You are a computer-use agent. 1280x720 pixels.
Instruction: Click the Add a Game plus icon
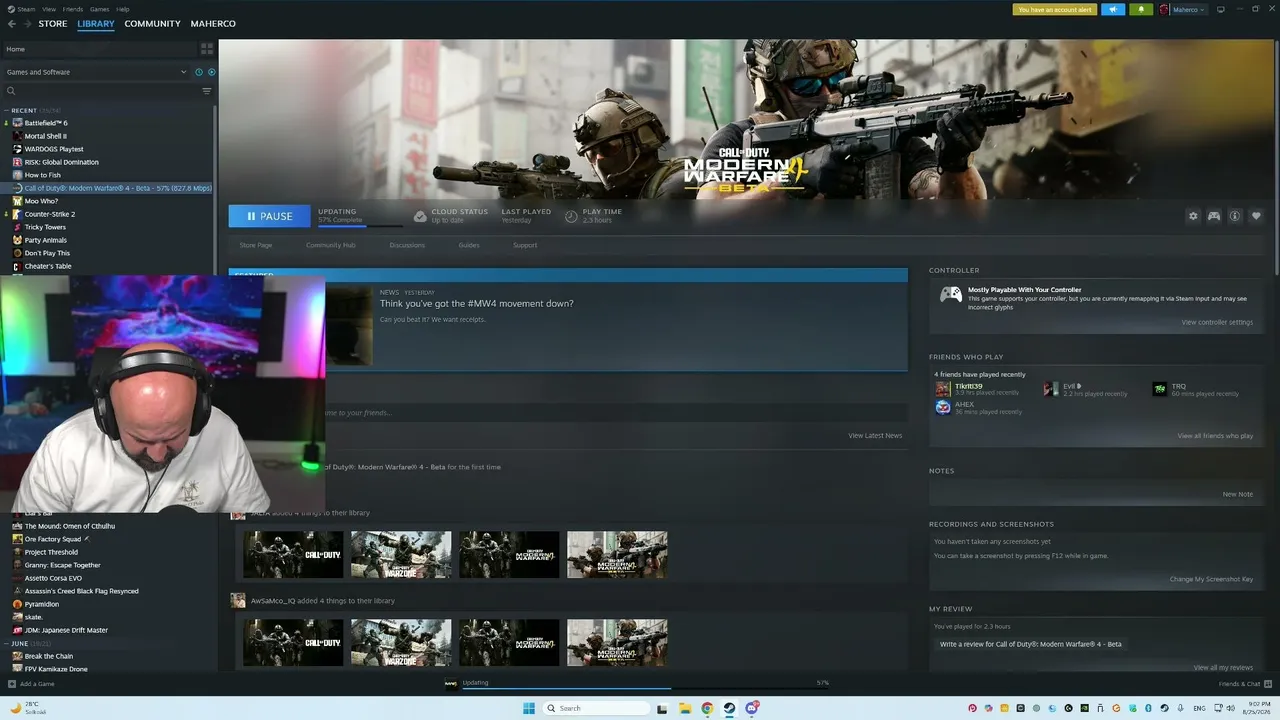pyautogui.click(x=12, y=684)
